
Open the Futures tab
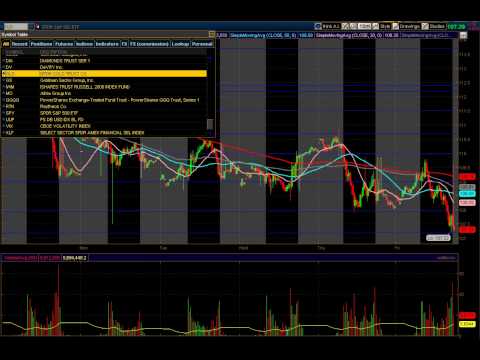[64, 44]
